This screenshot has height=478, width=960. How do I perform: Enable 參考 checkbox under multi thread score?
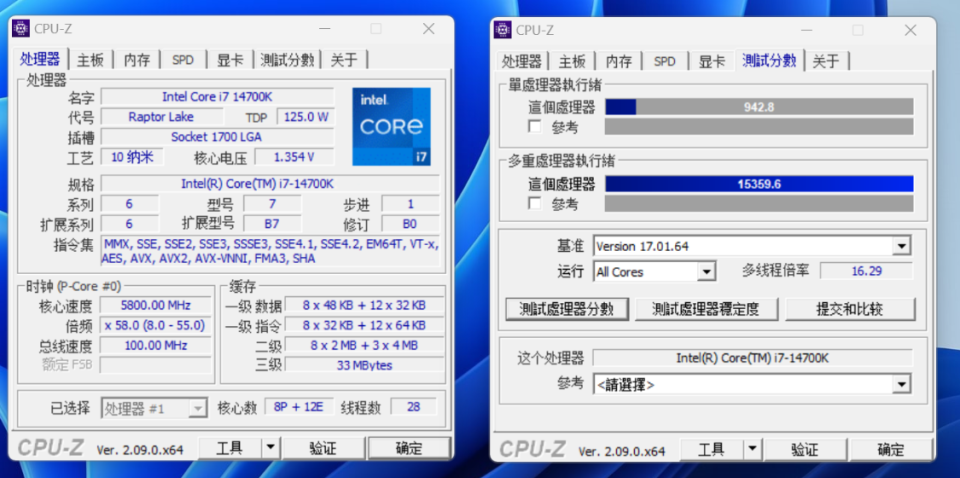[x=535, y=203]
